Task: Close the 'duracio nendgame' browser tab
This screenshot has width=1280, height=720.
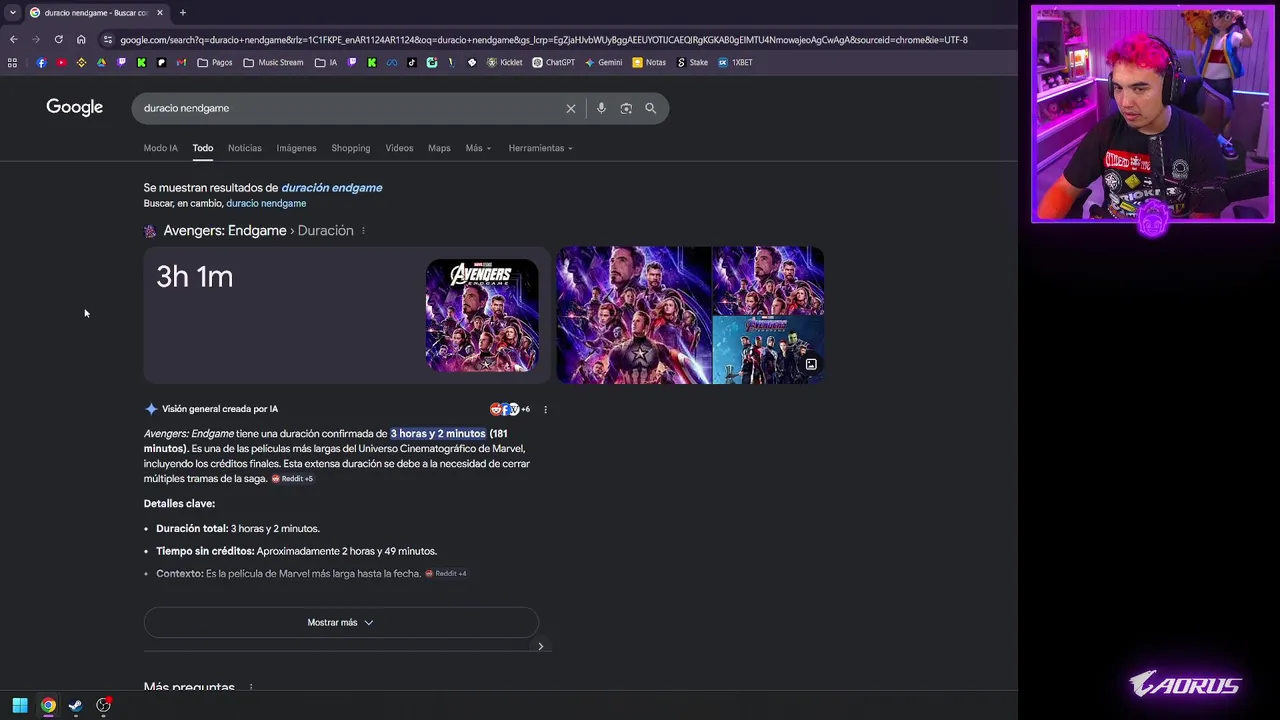Action: (x=159, y=12)
